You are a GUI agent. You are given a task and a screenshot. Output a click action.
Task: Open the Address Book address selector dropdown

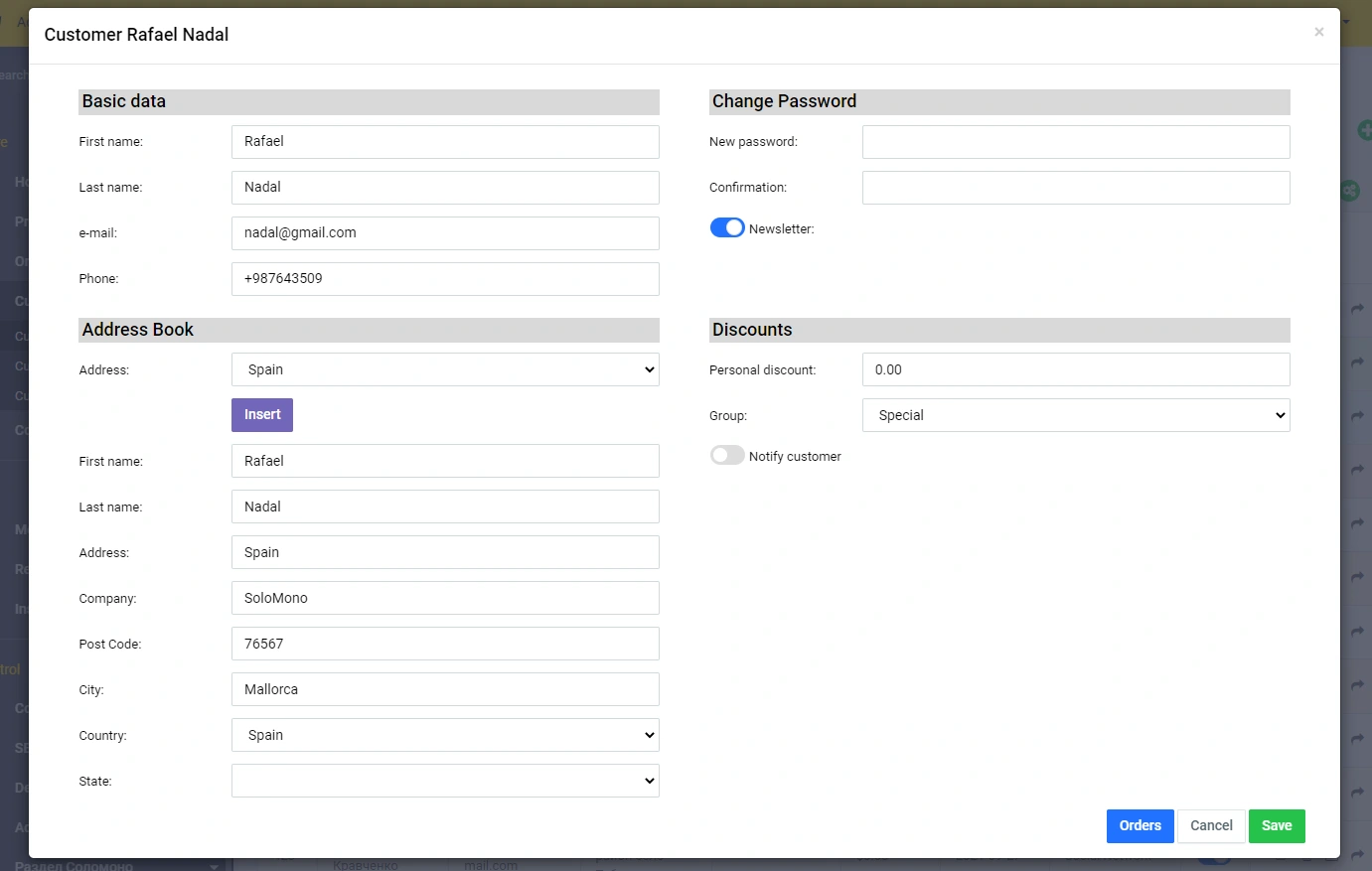(445, 369)
